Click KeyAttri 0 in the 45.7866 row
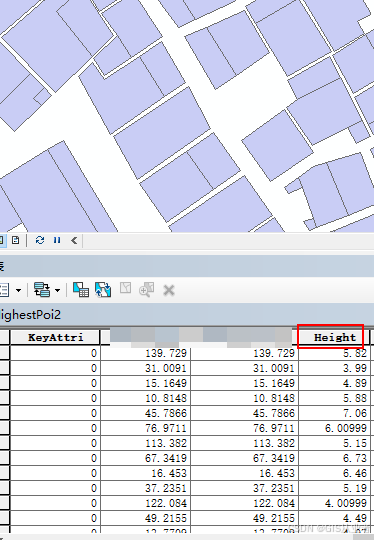The width and height of the screenshot is (374, 540). point(55,413)
